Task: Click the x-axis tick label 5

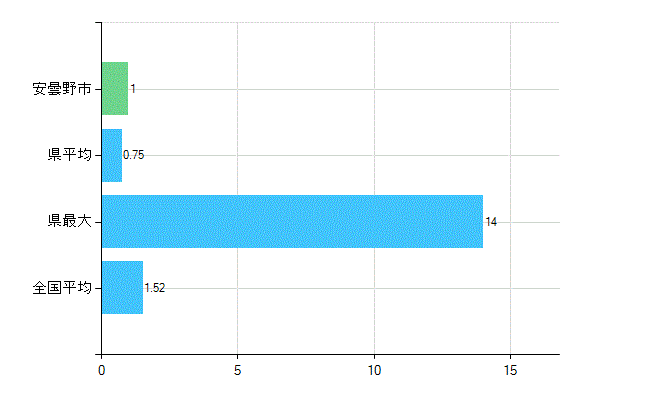Action: tap(237, 370)
